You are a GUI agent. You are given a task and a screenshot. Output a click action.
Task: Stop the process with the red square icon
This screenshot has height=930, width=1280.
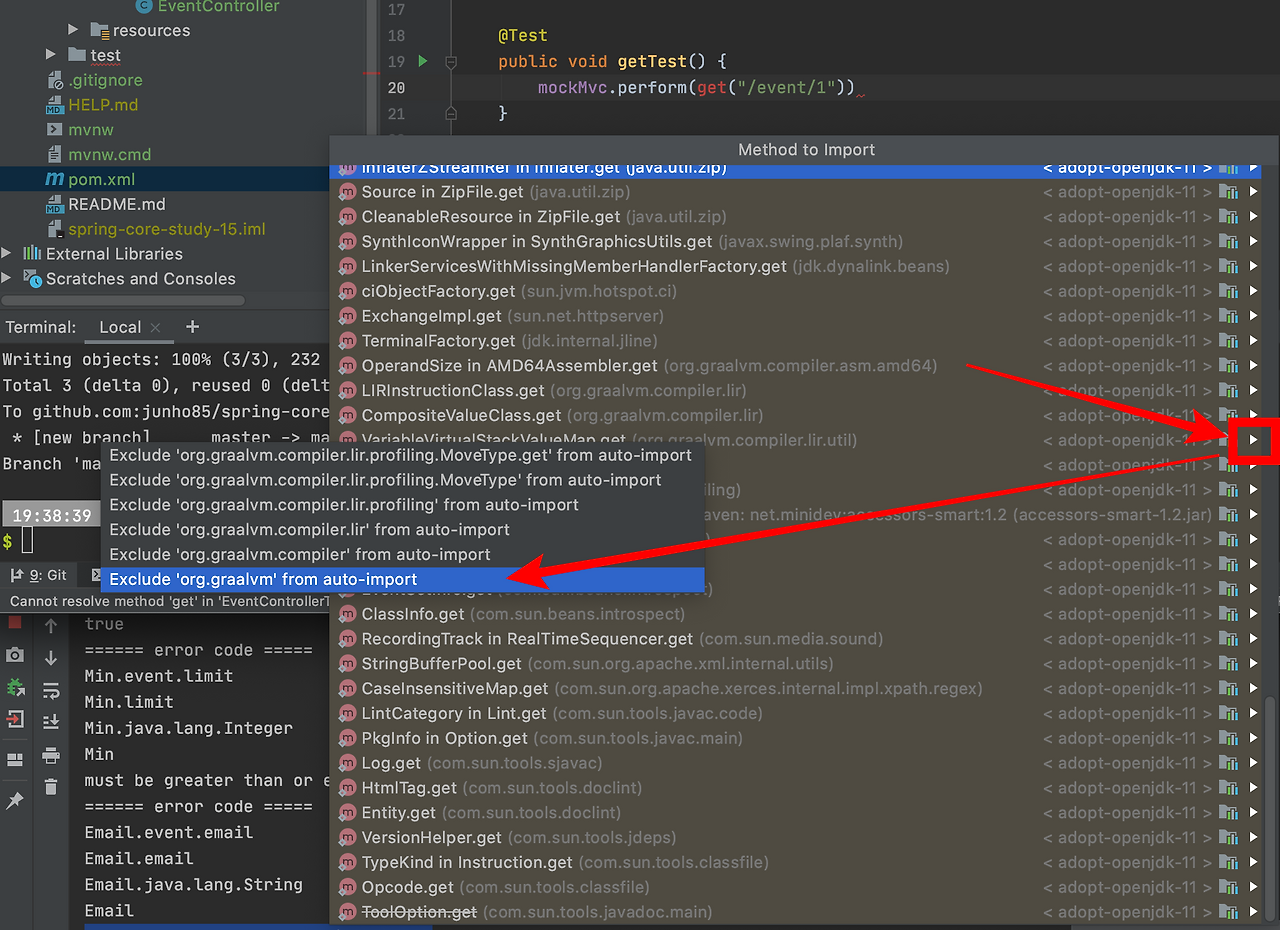[14, 622]
